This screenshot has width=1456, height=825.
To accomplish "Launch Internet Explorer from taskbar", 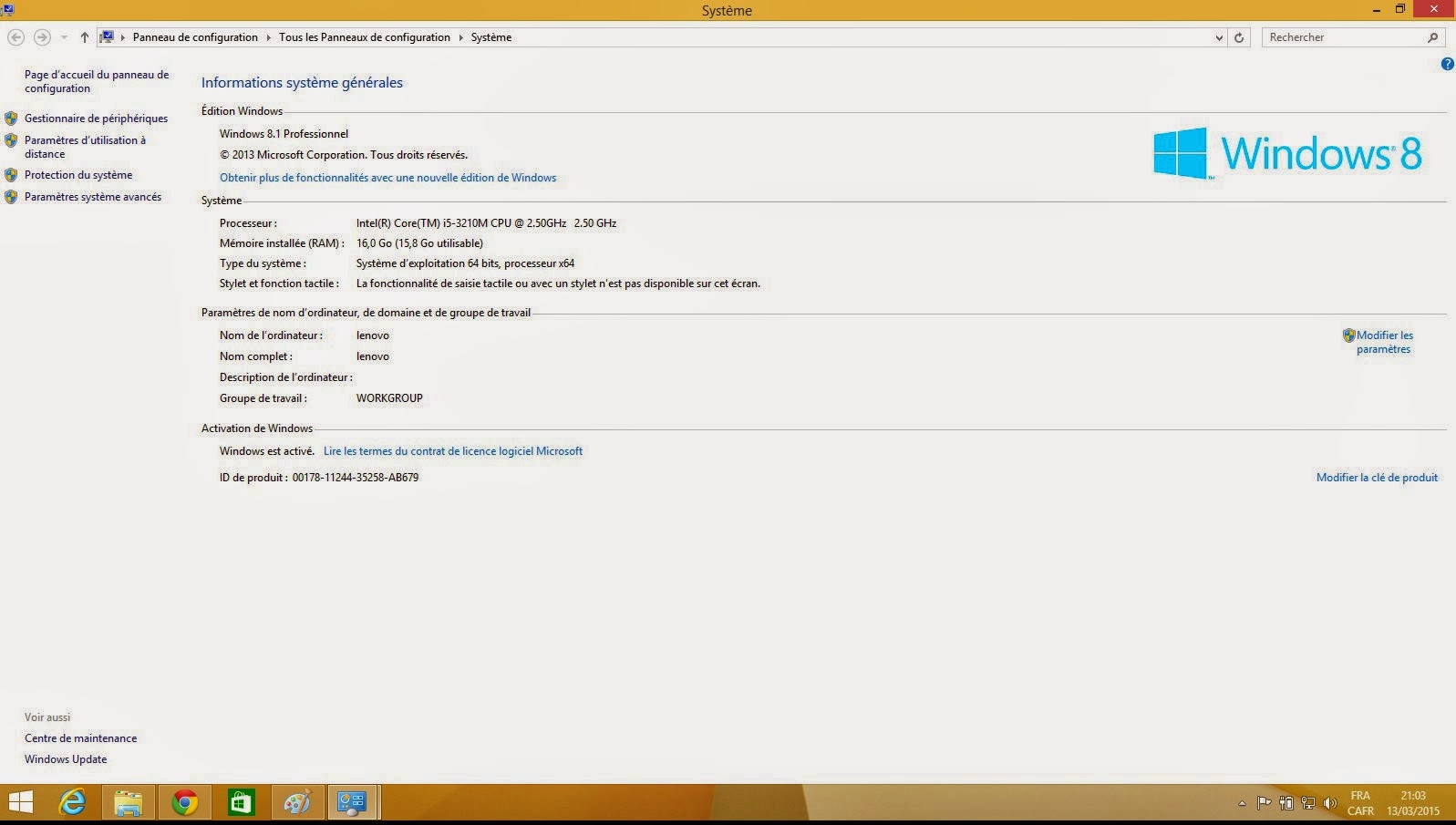I will (72, 802).
